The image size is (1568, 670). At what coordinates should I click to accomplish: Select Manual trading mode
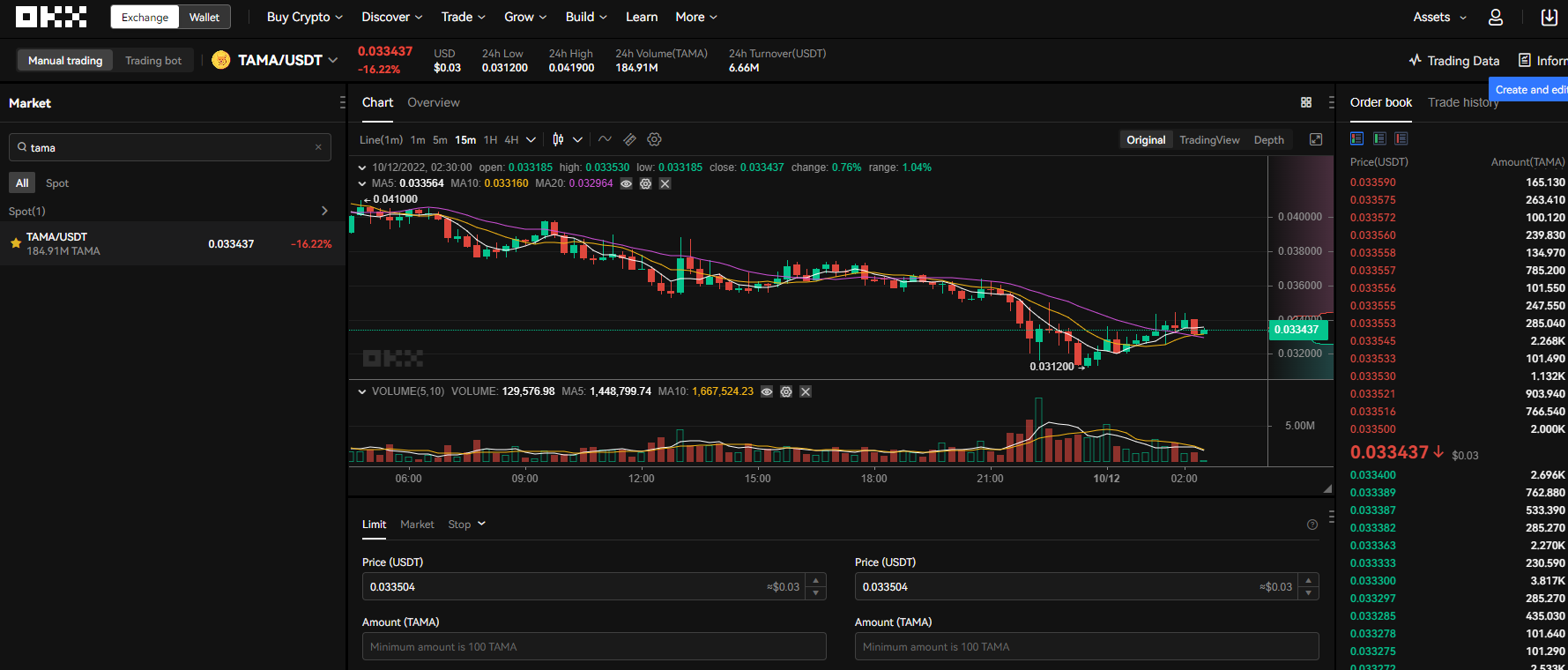pyautogui.click(x=65, y=60)
